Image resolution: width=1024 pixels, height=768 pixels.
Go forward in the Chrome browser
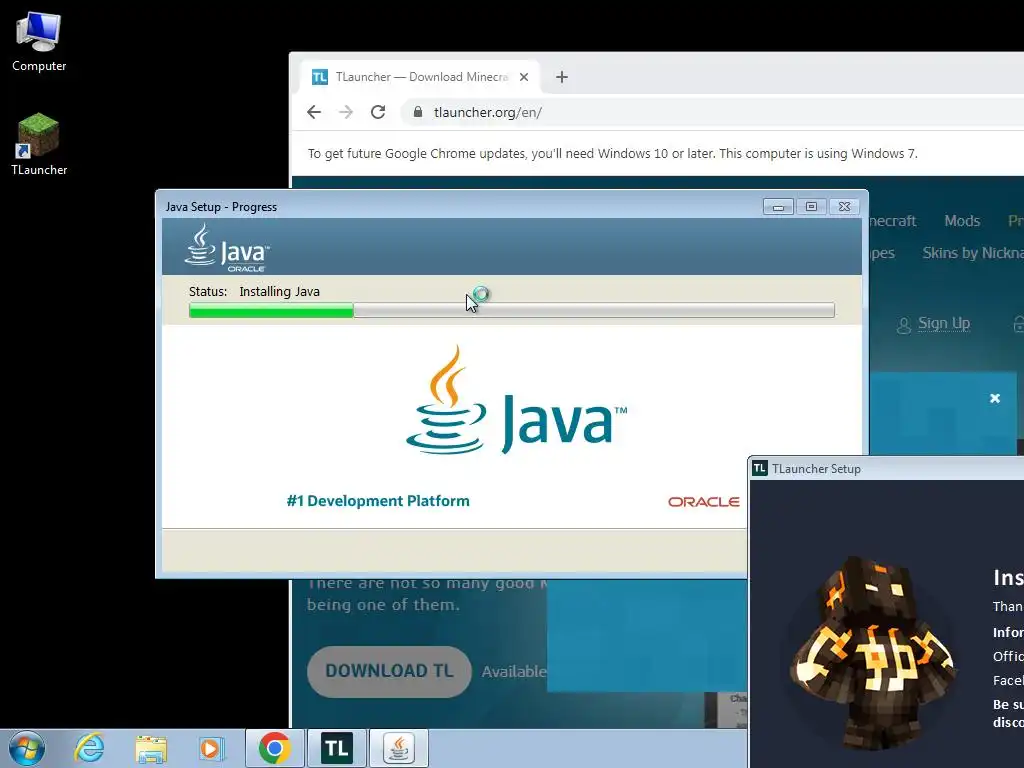(x=346, y=112)
